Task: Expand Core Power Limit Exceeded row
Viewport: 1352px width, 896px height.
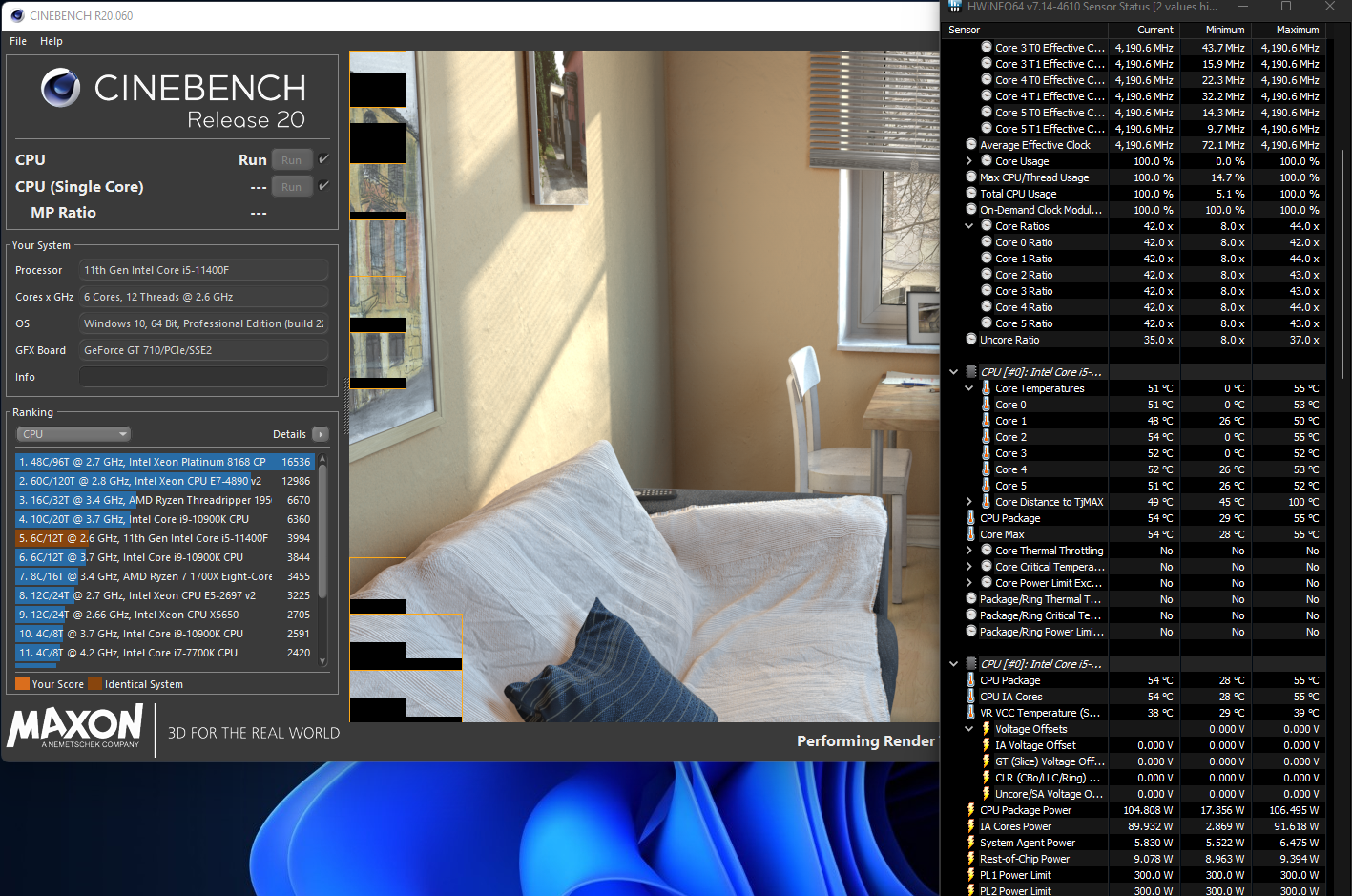Action: pyautogui.click(x=969, y=583)
